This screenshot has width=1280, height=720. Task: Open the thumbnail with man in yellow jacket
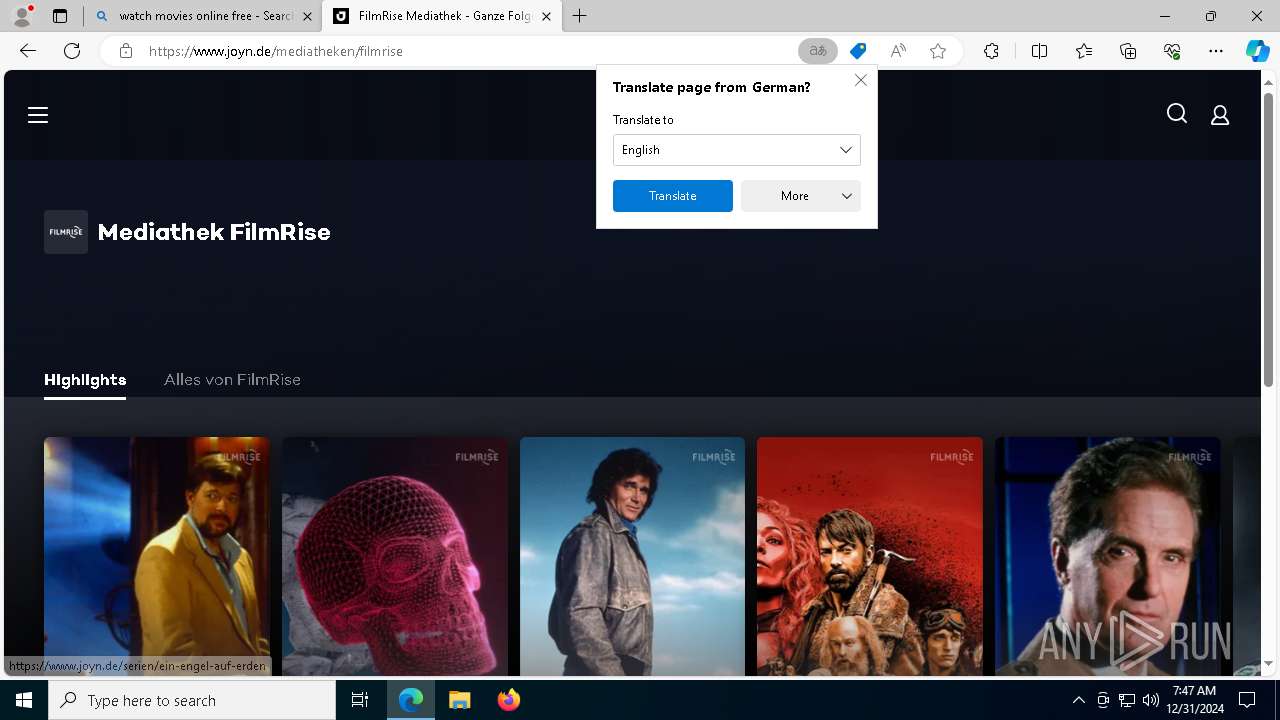pyautogui.click(x=157, y=556)
